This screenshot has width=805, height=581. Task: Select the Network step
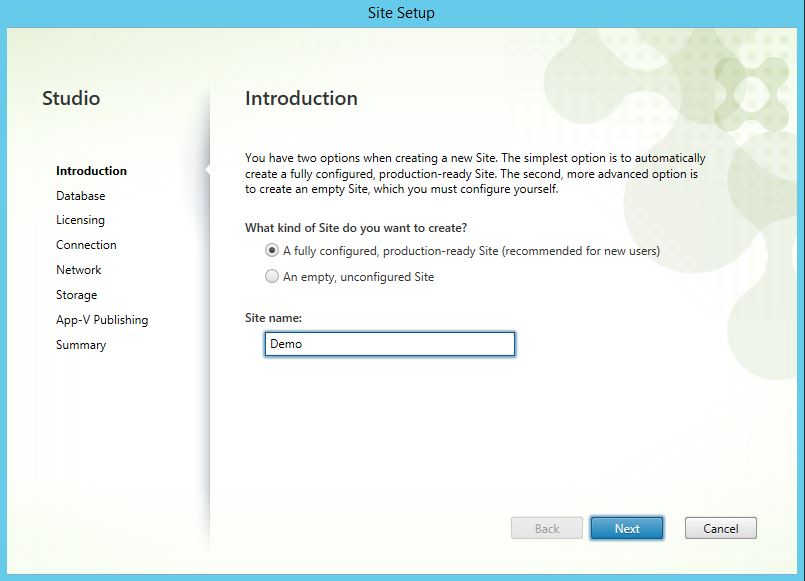click(x=78, y=270)
